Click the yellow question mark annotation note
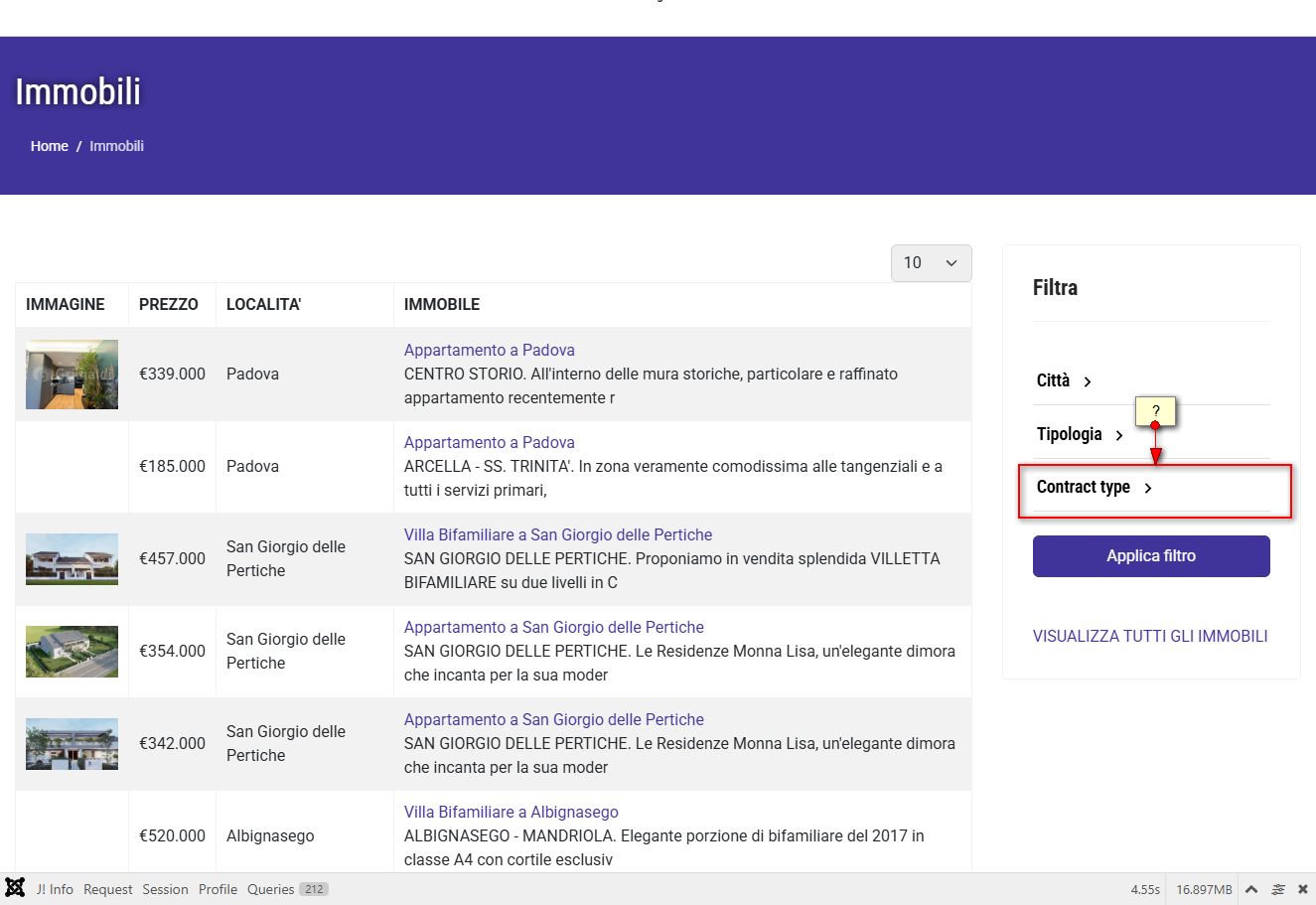This screenshot has width=1316, height=905. [x=1155, y=410]
